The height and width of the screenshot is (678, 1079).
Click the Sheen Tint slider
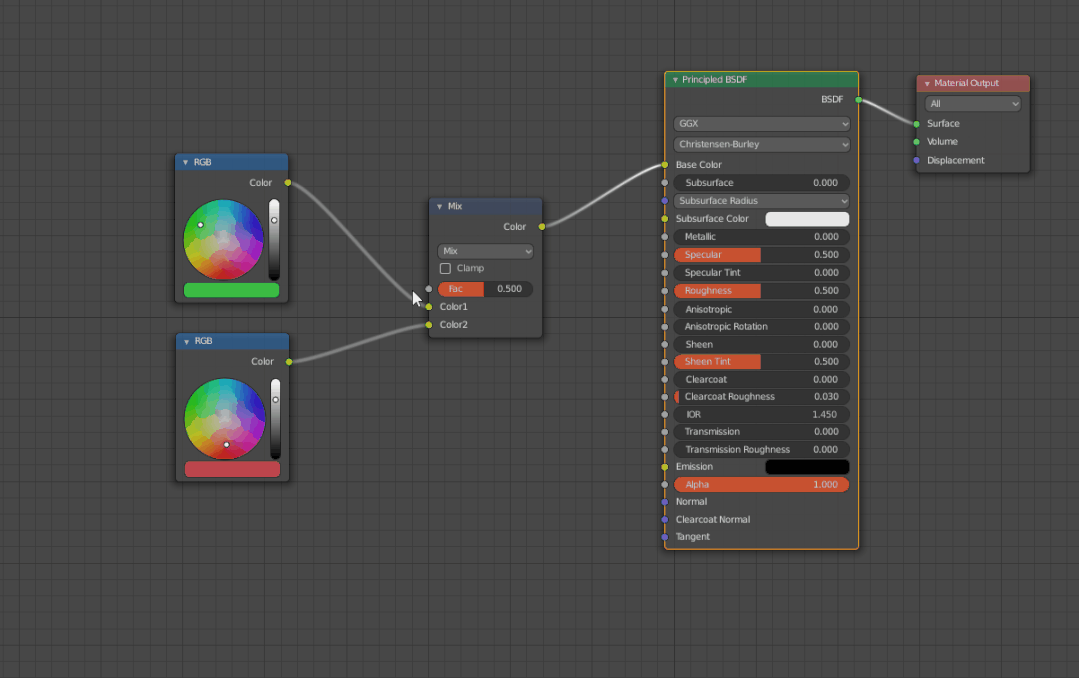click(x=761, y=361)
